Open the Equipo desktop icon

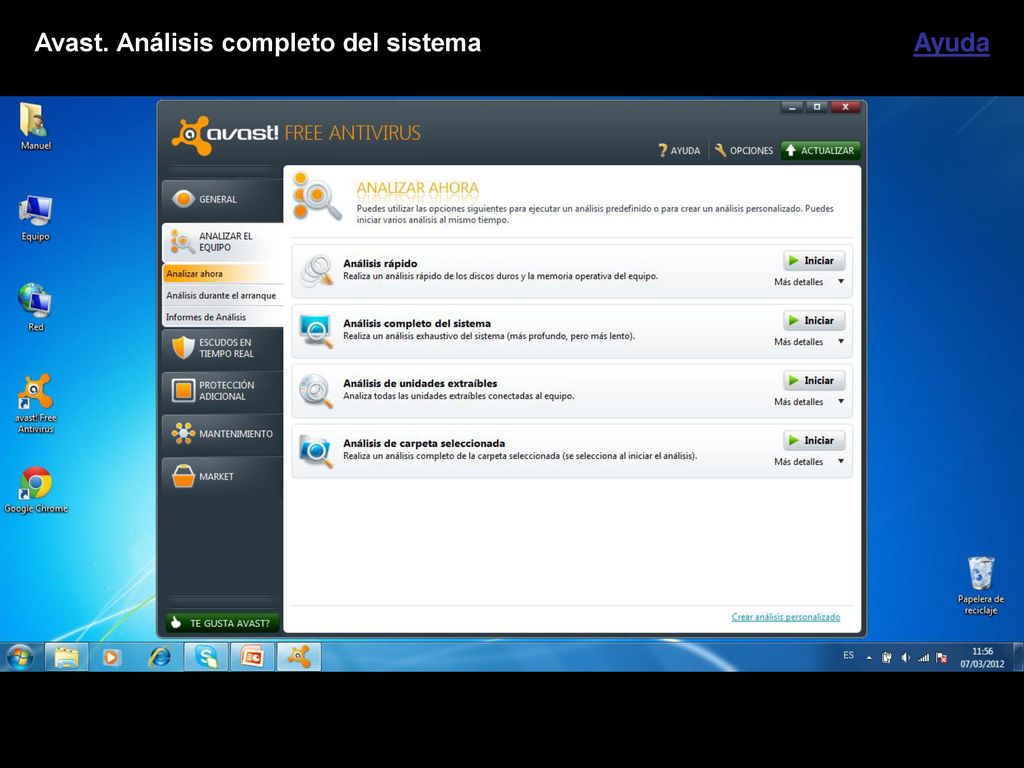pos(35,217)
